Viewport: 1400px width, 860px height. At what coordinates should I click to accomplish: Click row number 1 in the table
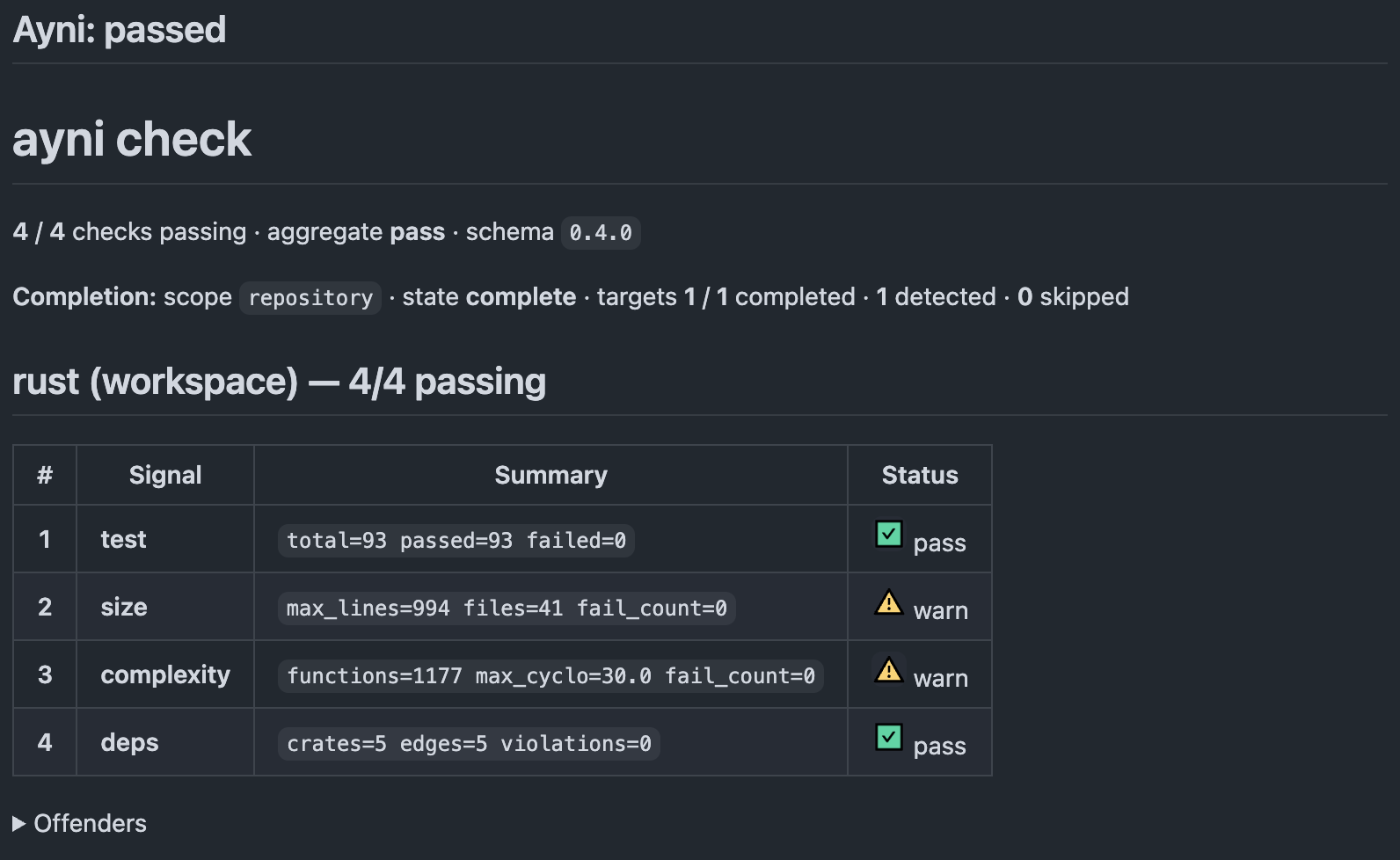pos(45,540)
